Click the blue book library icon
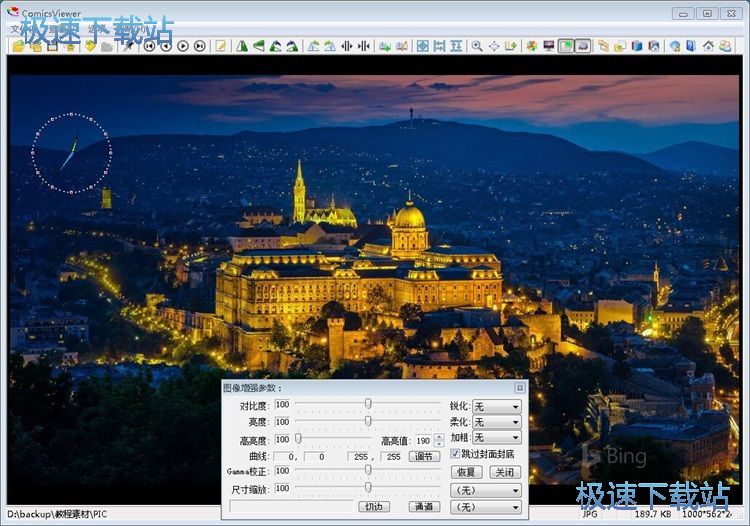 pos(637,46)
